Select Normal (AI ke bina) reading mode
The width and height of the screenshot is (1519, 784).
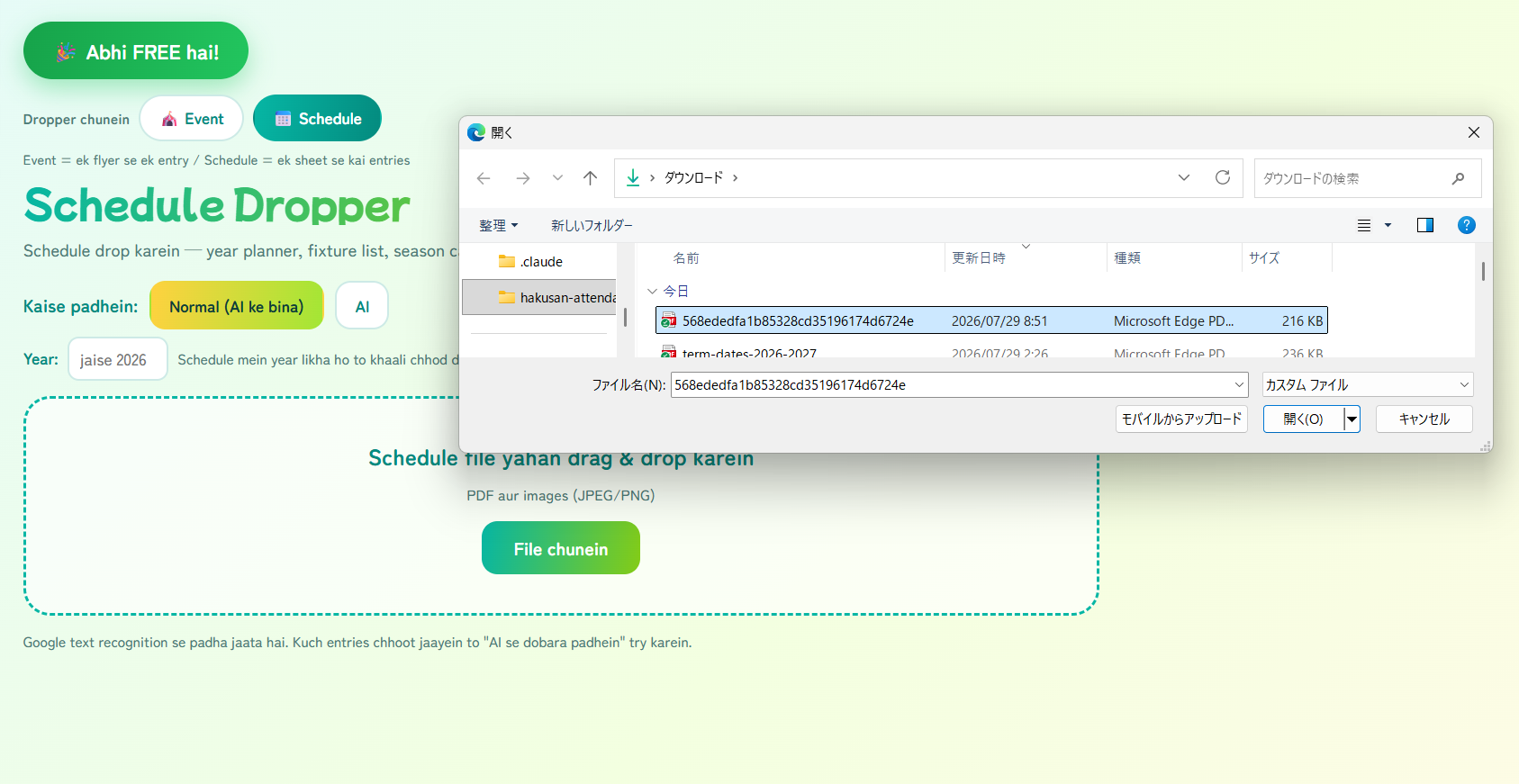[237, 306]
